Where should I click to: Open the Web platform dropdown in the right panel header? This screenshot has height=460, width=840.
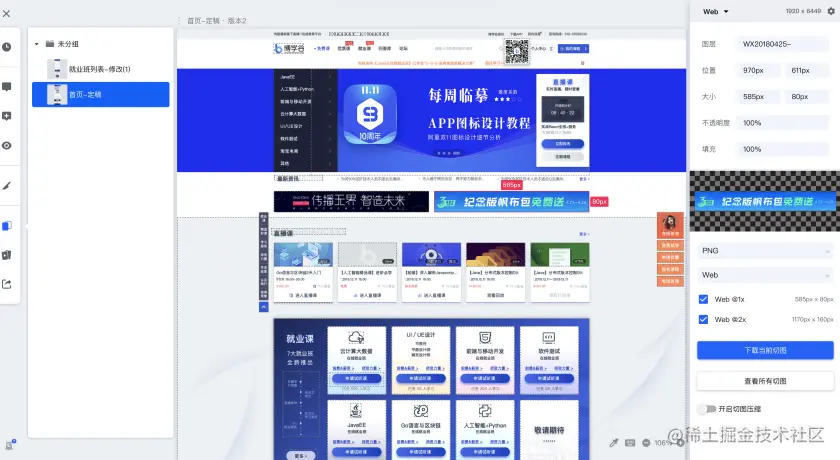click(716, 11)
